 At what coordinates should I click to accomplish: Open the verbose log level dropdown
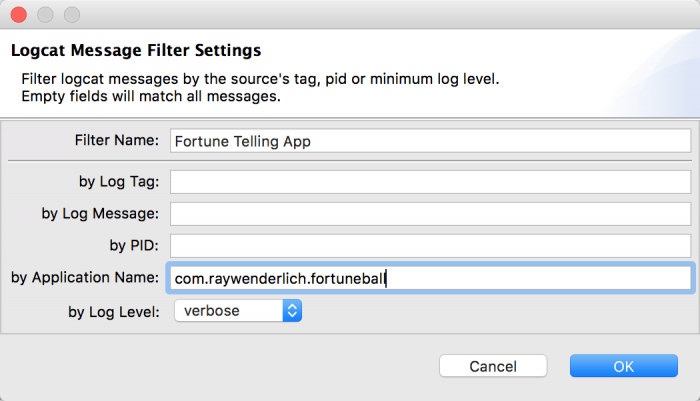click(x=238, y=310)
